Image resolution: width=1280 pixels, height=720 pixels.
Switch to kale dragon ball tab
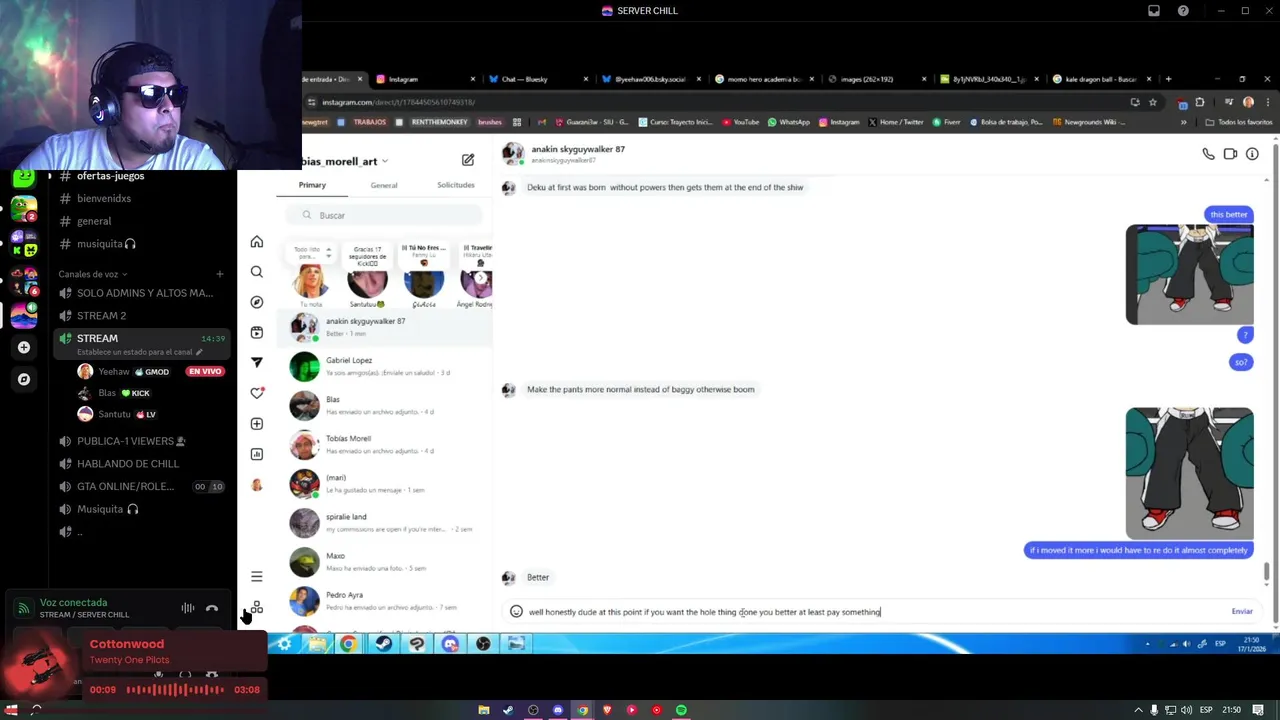click(1101, 79)
